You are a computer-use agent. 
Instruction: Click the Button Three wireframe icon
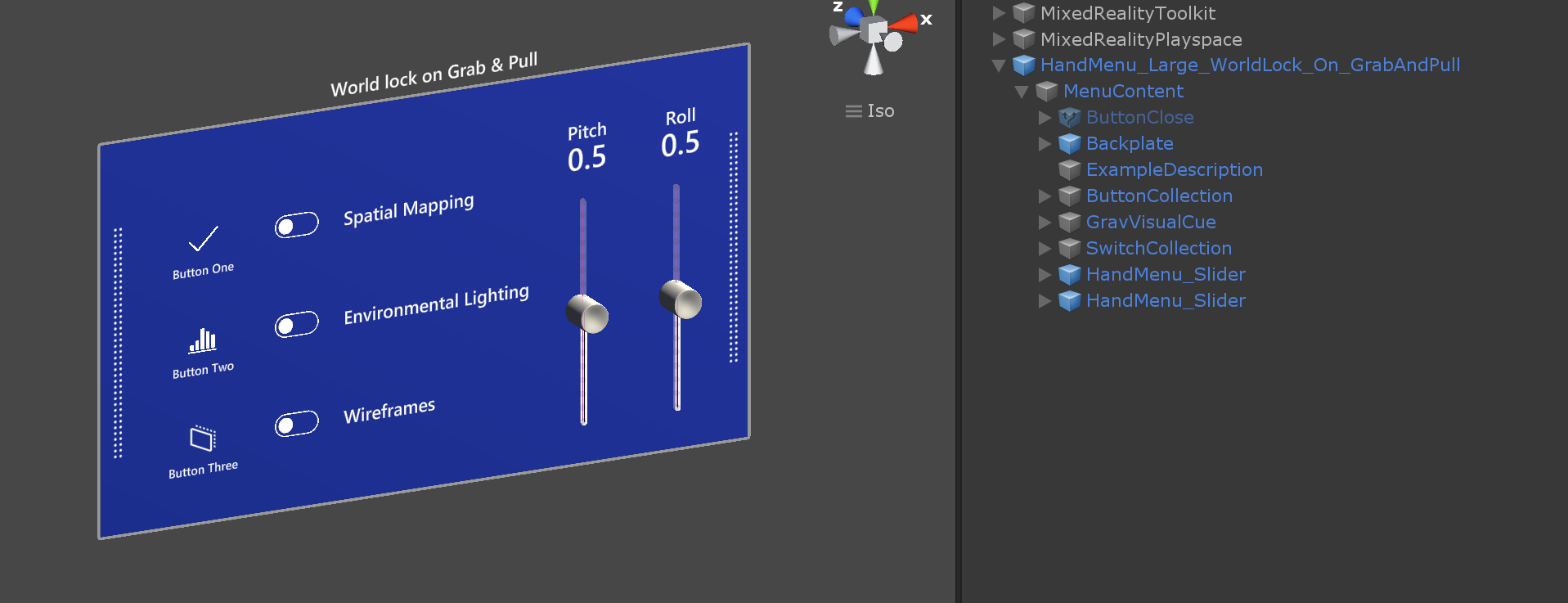point(203,439)
